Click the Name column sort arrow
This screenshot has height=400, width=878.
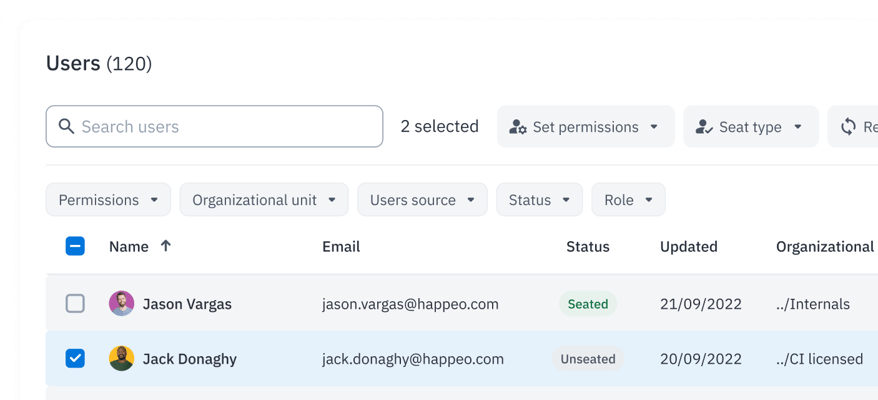click(x=166, y=246)
